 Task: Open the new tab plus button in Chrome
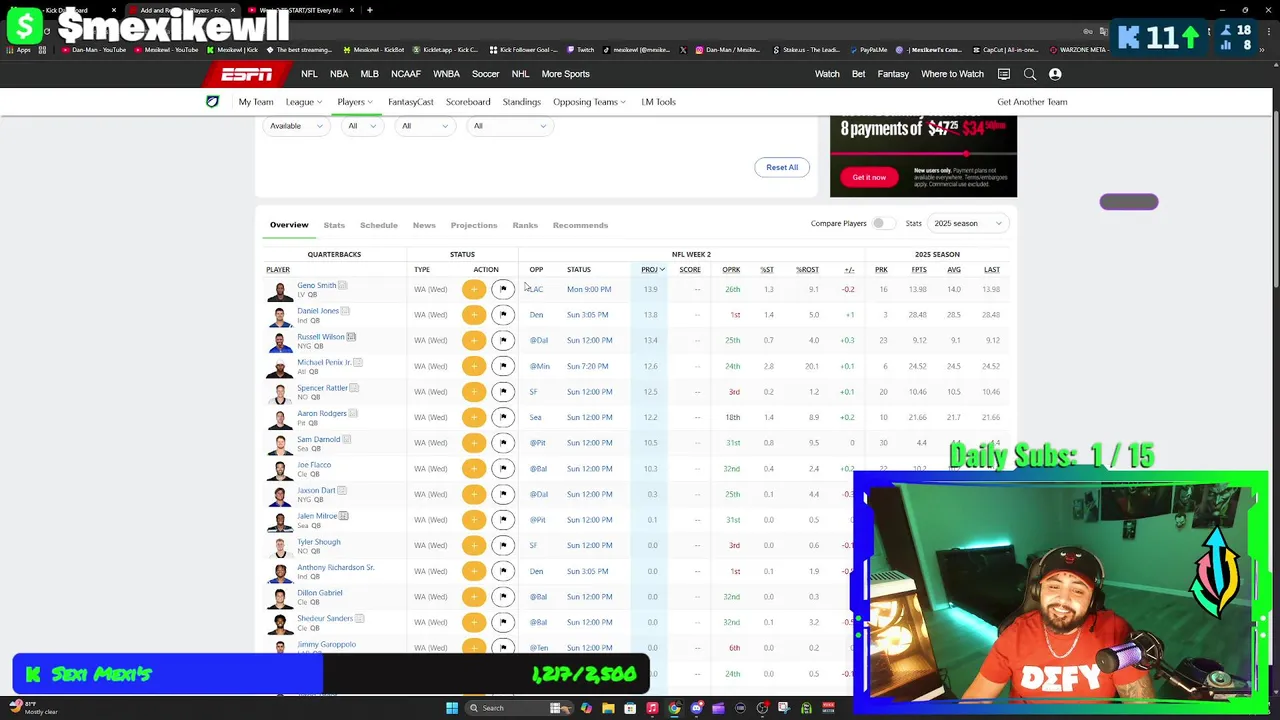[x=370, y=10]
